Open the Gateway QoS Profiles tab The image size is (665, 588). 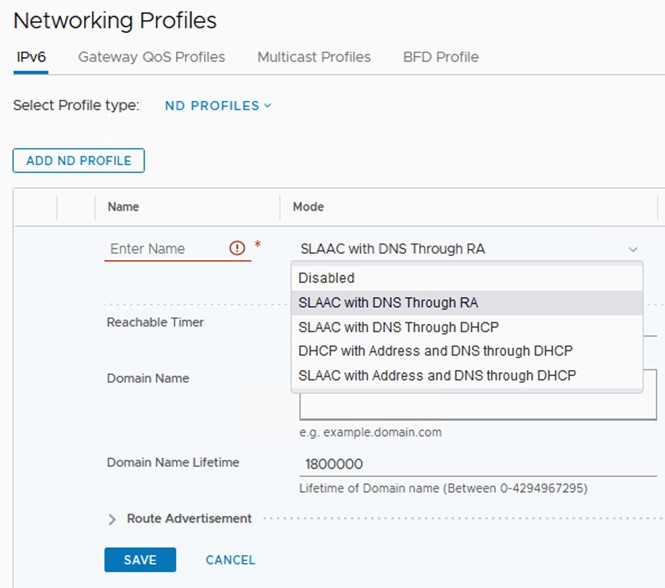coord(151,57)
